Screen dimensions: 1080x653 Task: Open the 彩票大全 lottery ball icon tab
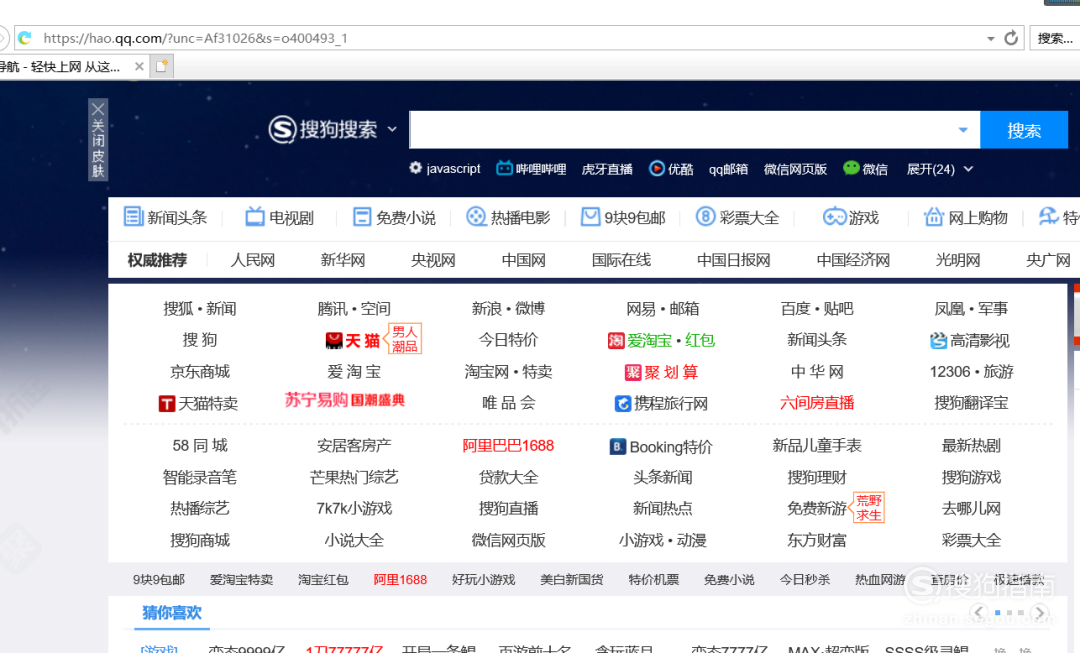click(705, 217)
